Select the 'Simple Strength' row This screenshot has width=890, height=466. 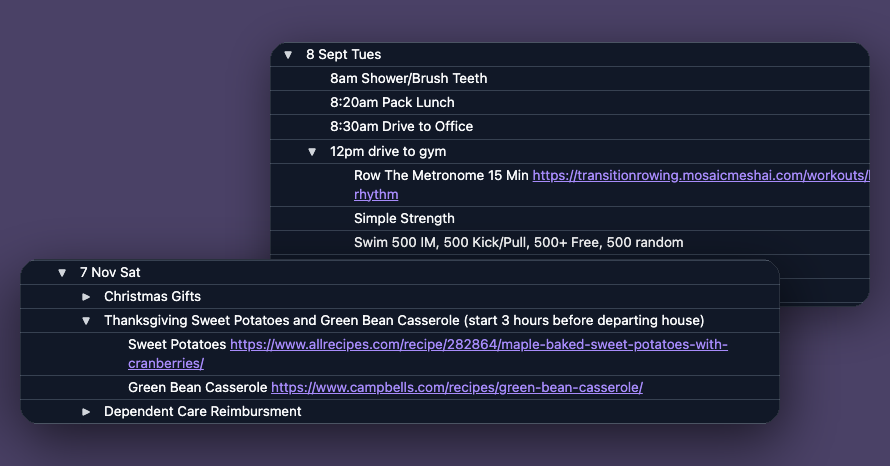coord(570,219)
